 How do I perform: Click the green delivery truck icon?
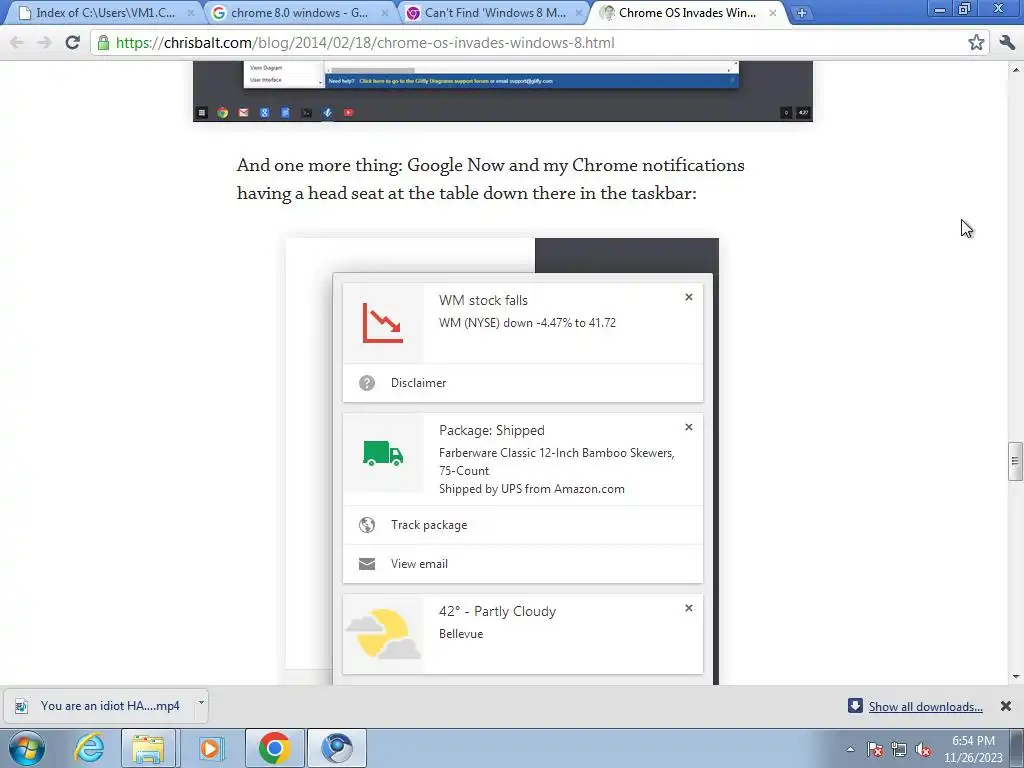coord(383,453)
